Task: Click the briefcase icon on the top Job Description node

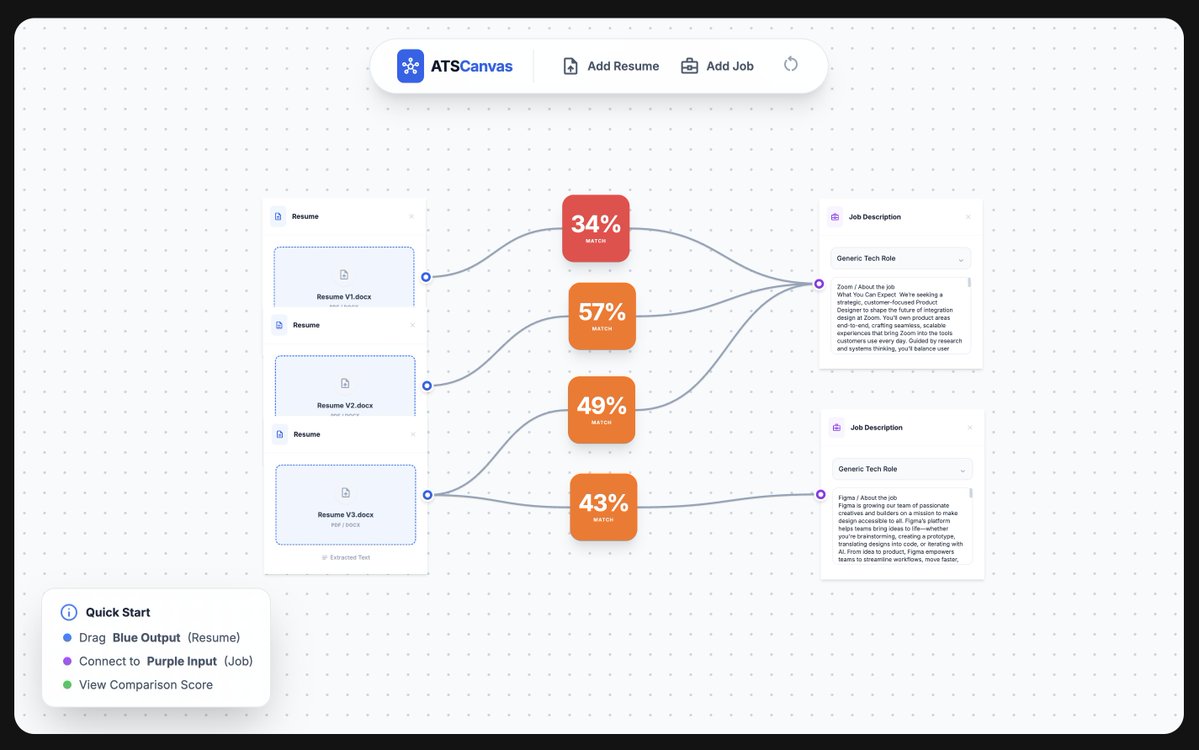Action: pos(836,216)
